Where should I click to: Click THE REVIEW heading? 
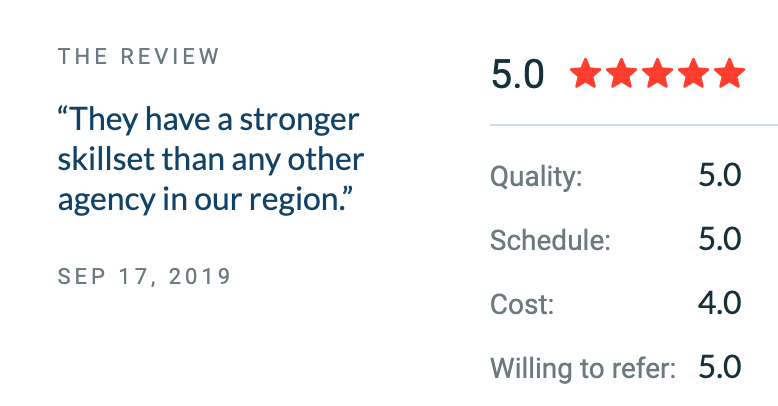[x=138, y=56]
